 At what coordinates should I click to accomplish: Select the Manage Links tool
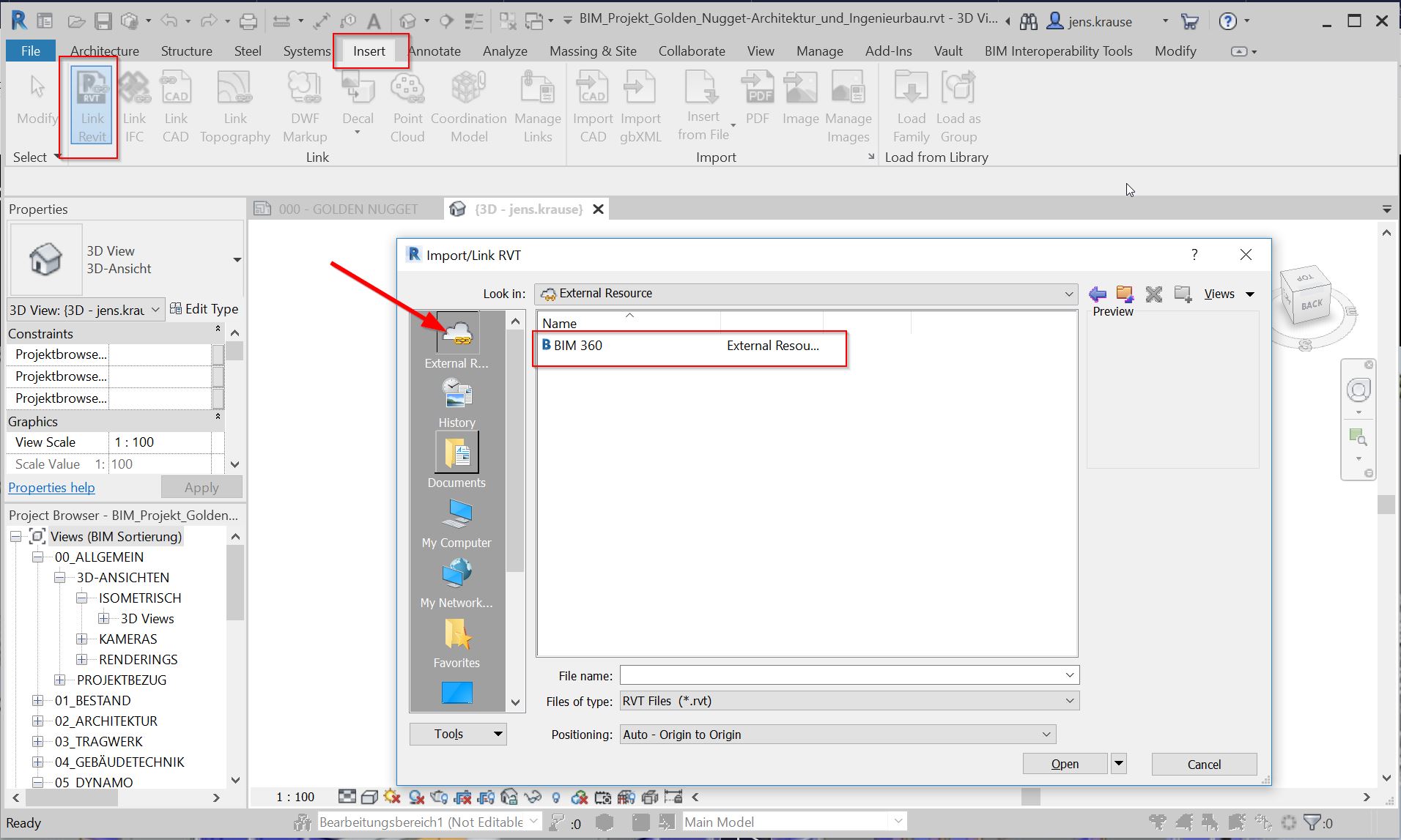pos(537,106)
